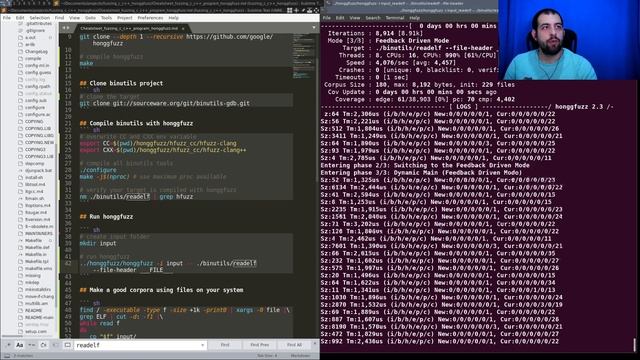640x360 pixels.
Task: Open Sublime Text Help menu
Action: tap(174, 18)
